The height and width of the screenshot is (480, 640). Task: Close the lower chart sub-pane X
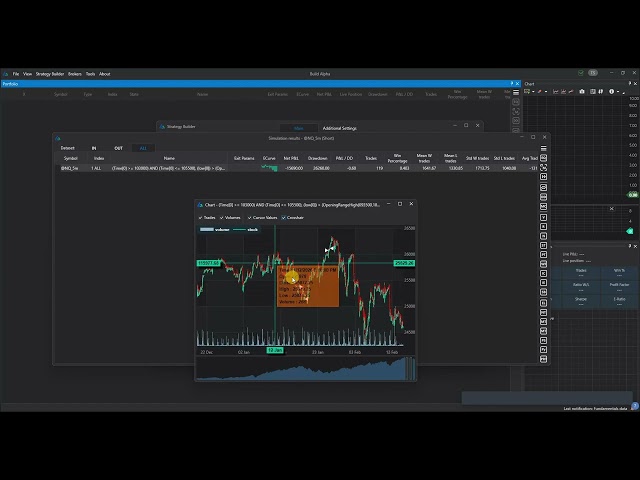(611, 209)
